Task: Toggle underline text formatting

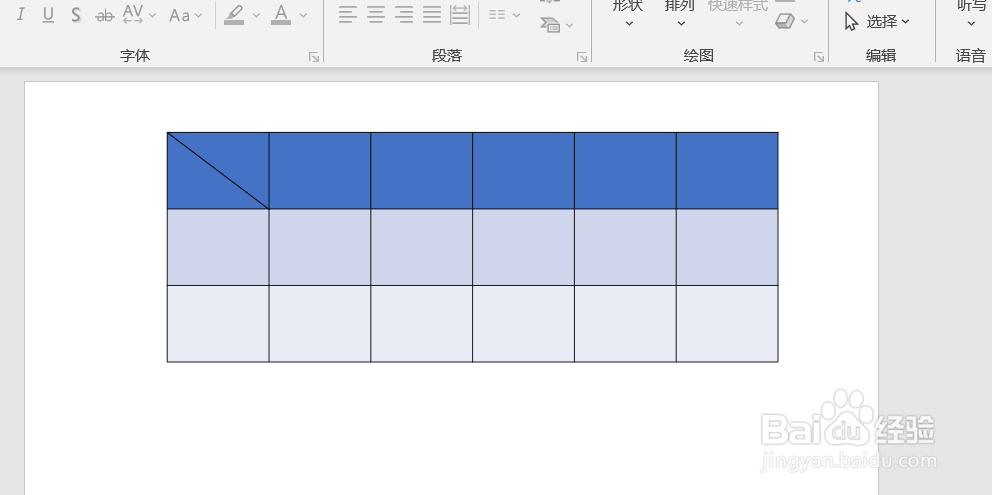Action: click(48, 15)
